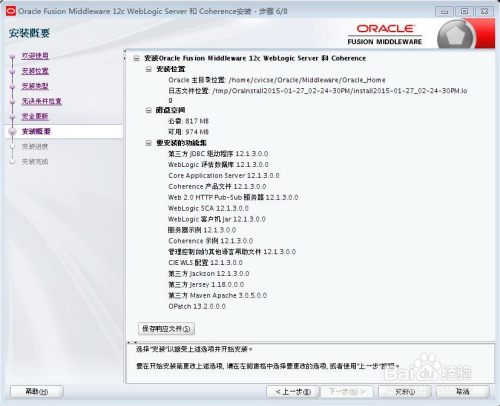
Task: Select WebLogic 客户机 Jar 12.1.3.0.0 row
Action: 217,219
